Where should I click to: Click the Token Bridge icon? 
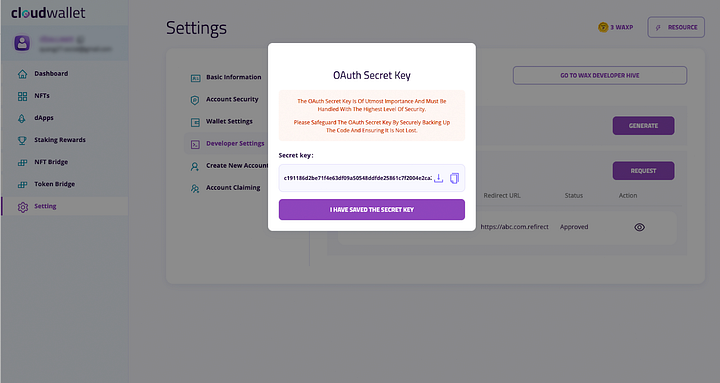[22, 185]
